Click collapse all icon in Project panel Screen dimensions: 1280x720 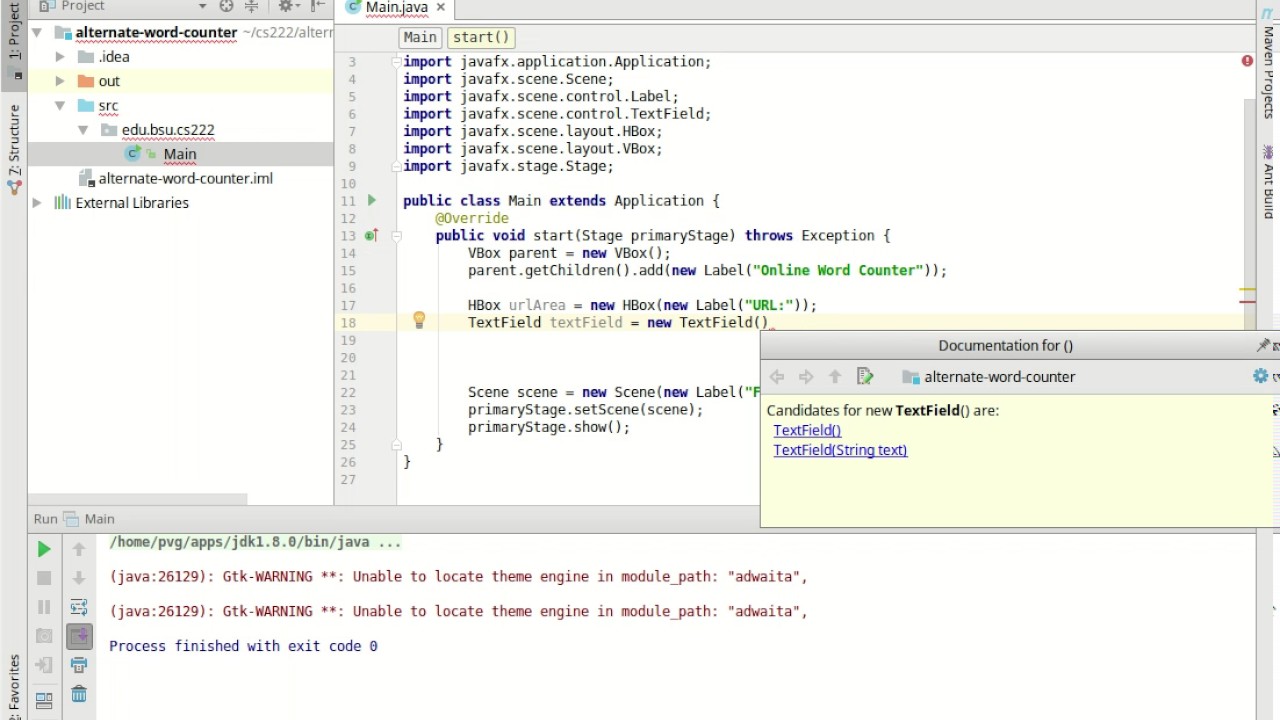coord(251,6)
